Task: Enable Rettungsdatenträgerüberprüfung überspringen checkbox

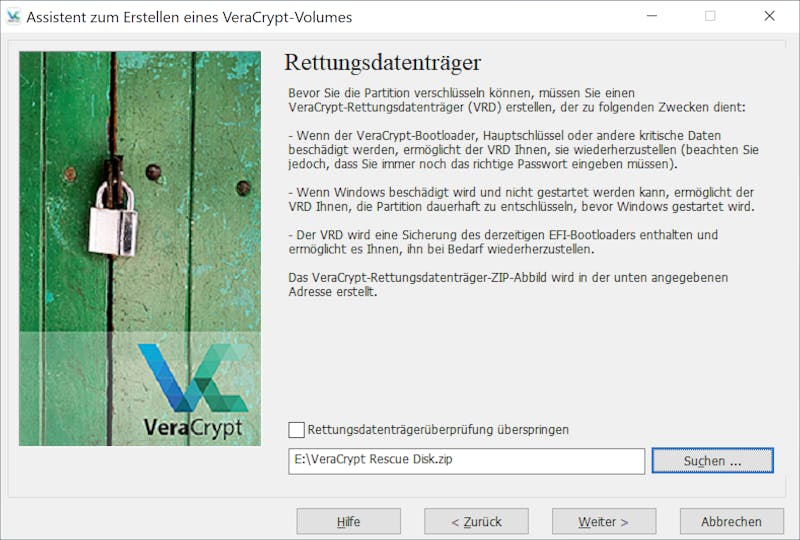Action: click(296, 430)
